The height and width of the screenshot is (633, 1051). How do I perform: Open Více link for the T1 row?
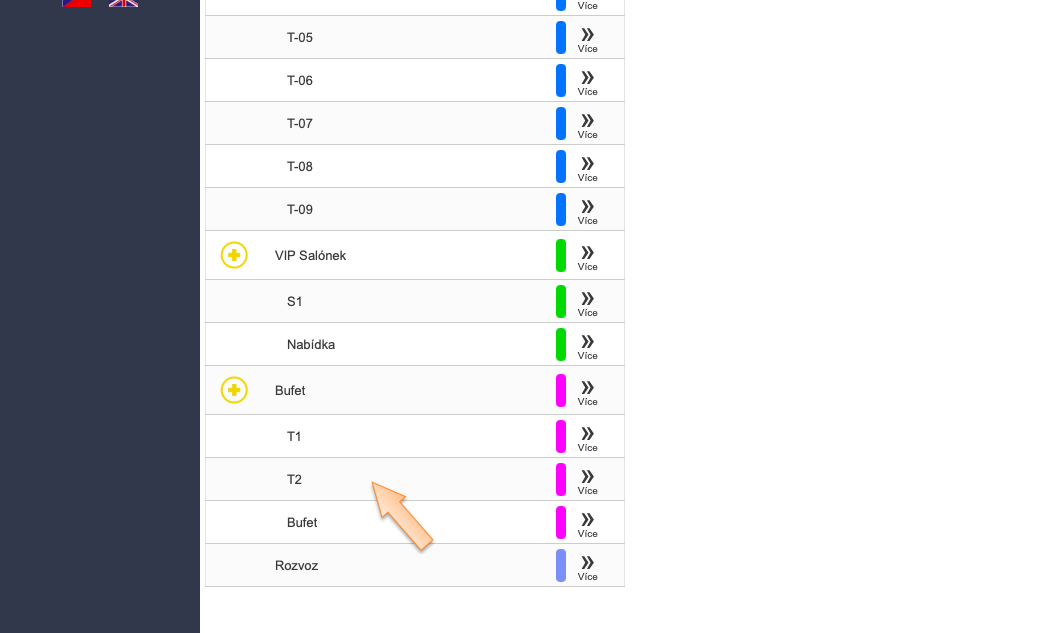(x=587, y=438)
